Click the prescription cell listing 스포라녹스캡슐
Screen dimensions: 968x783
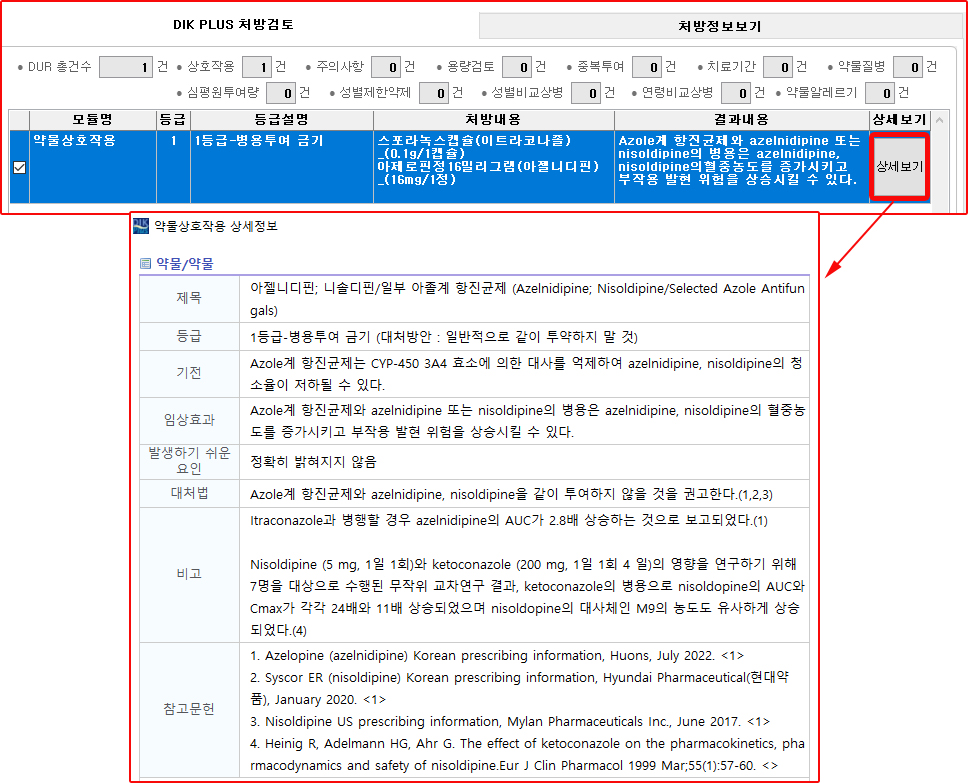click(493, 166)
